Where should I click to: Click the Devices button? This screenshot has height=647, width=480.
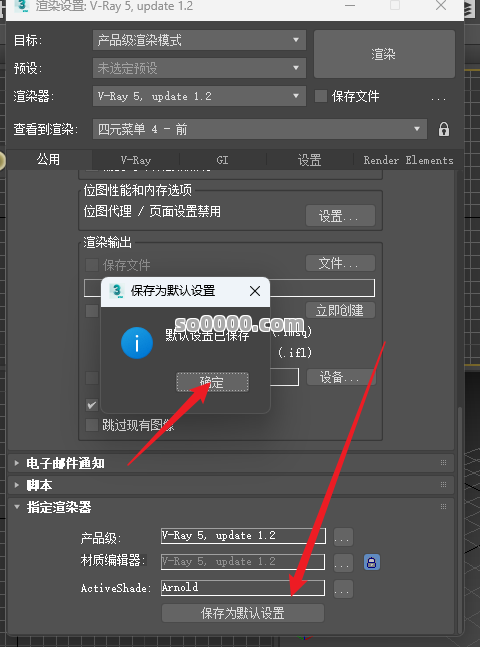(x=340, y=377)
